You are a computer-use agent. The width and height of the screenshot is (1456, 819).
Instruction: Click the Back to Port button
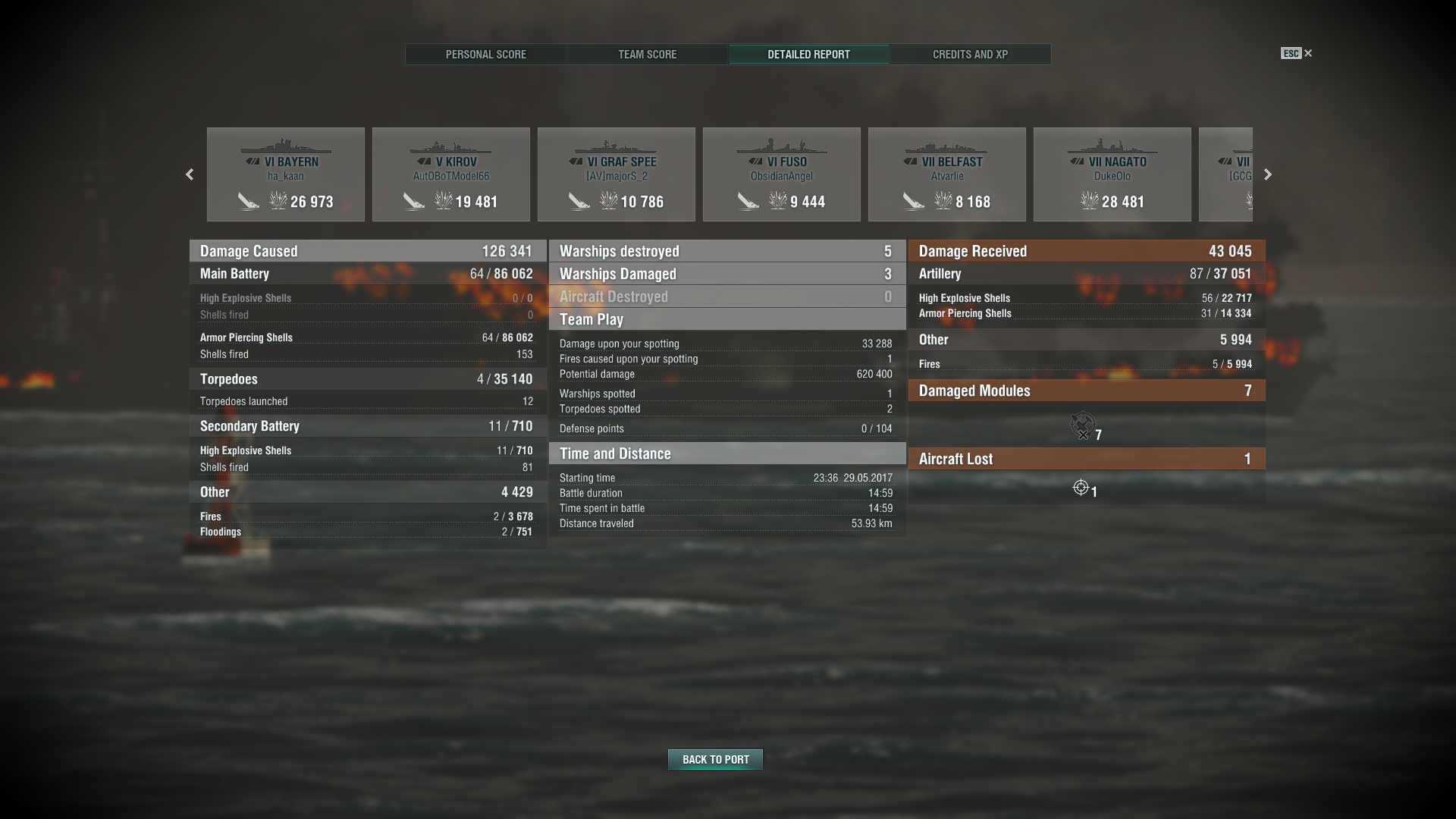715,759
